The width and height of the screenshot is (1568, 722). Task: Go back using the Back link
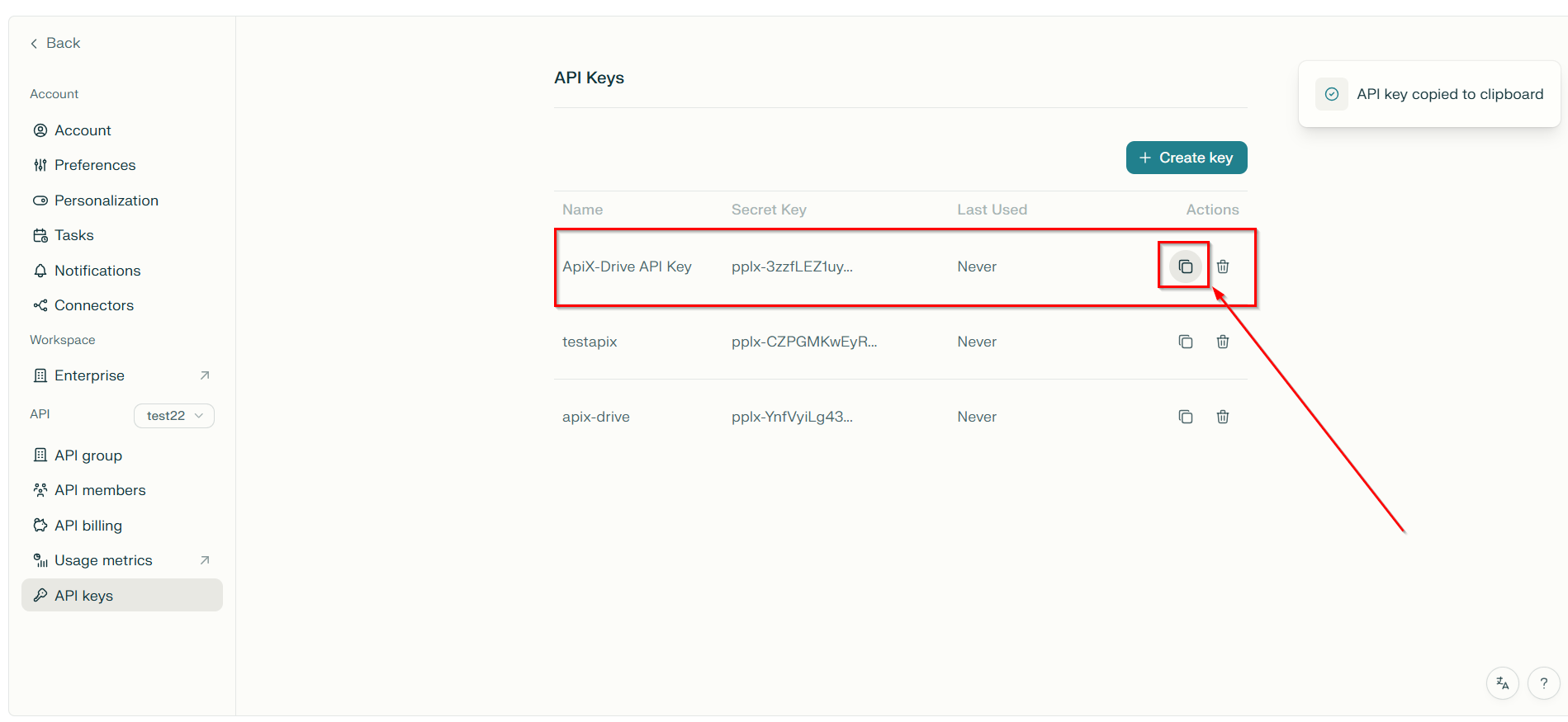click(55, 43)
